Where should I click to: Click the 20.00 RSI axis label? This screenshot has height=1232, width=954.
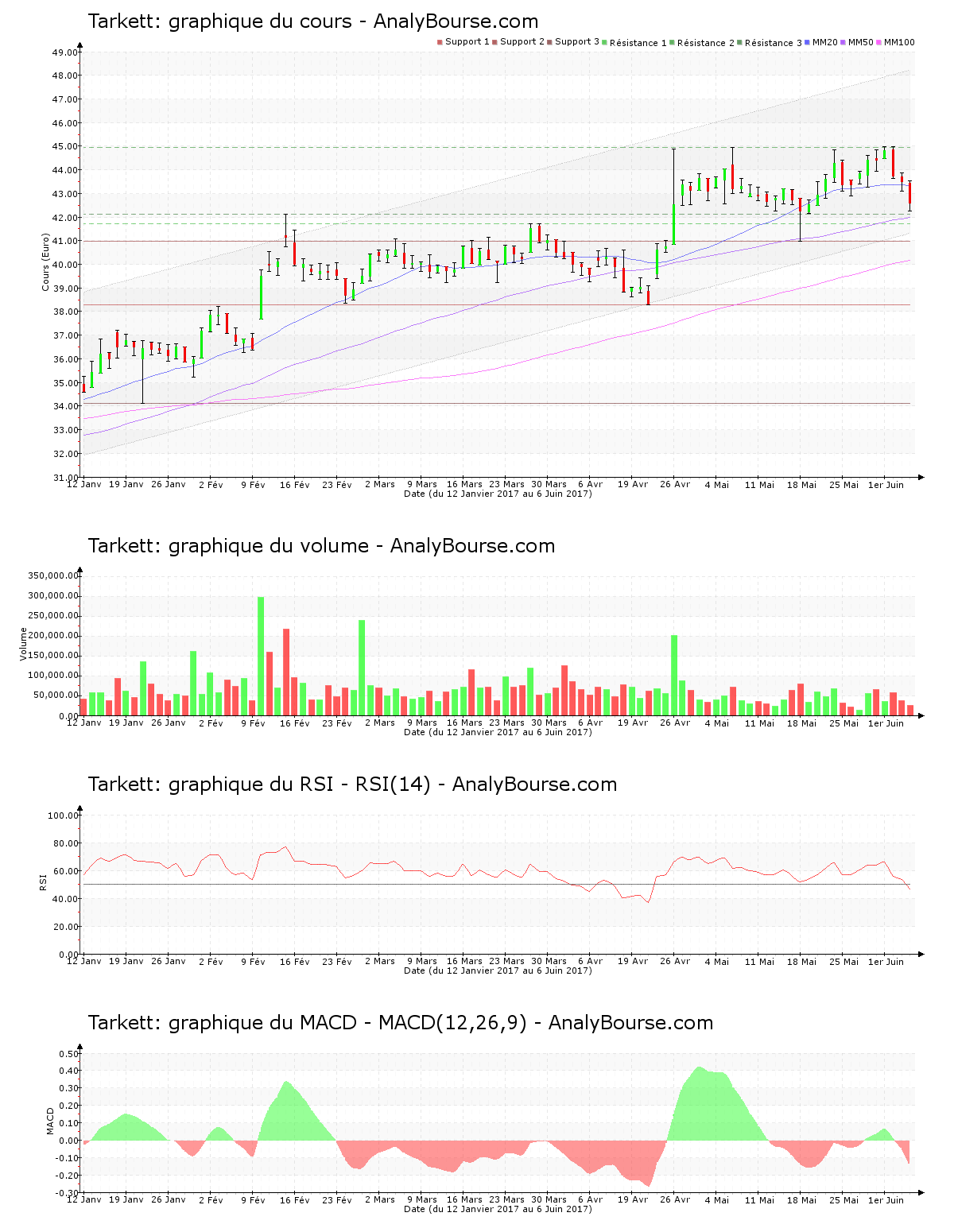65,927
